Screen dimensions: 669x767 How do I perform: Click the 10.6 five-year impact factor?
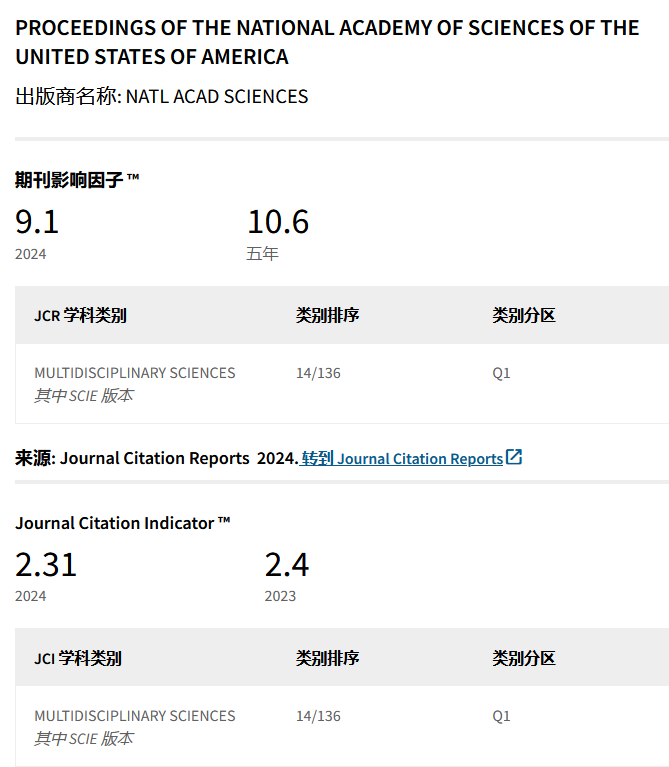[278, 221]
